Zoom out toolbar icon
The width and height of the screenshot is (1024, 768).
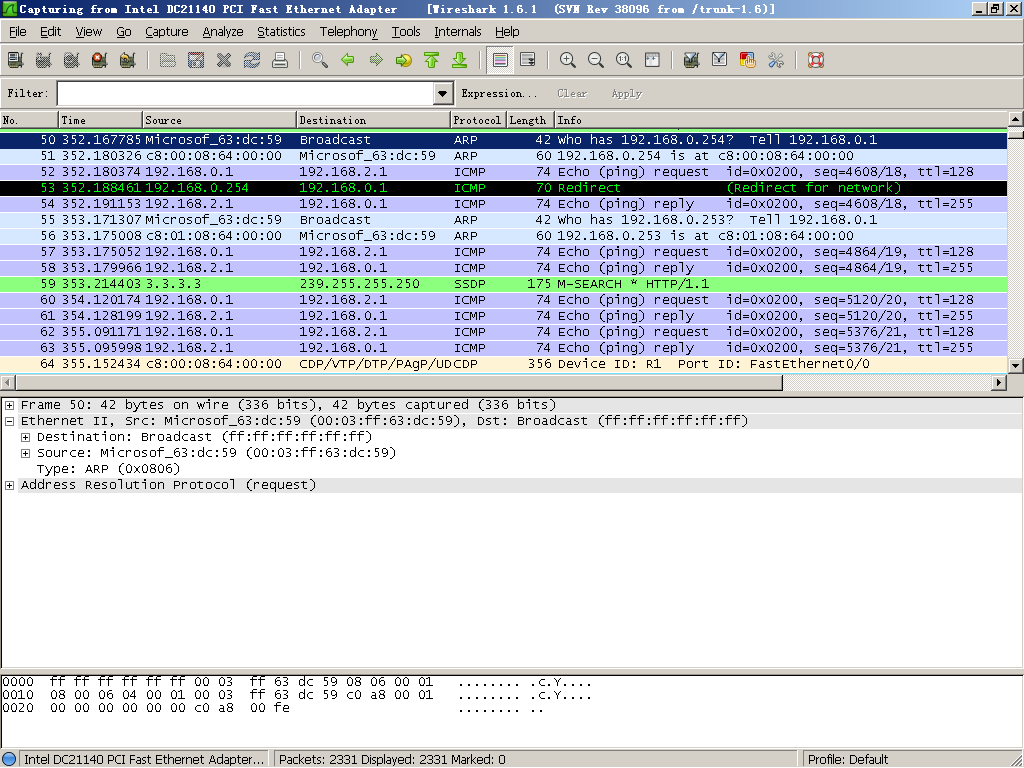pyautogui.click(x=596, y=61)
